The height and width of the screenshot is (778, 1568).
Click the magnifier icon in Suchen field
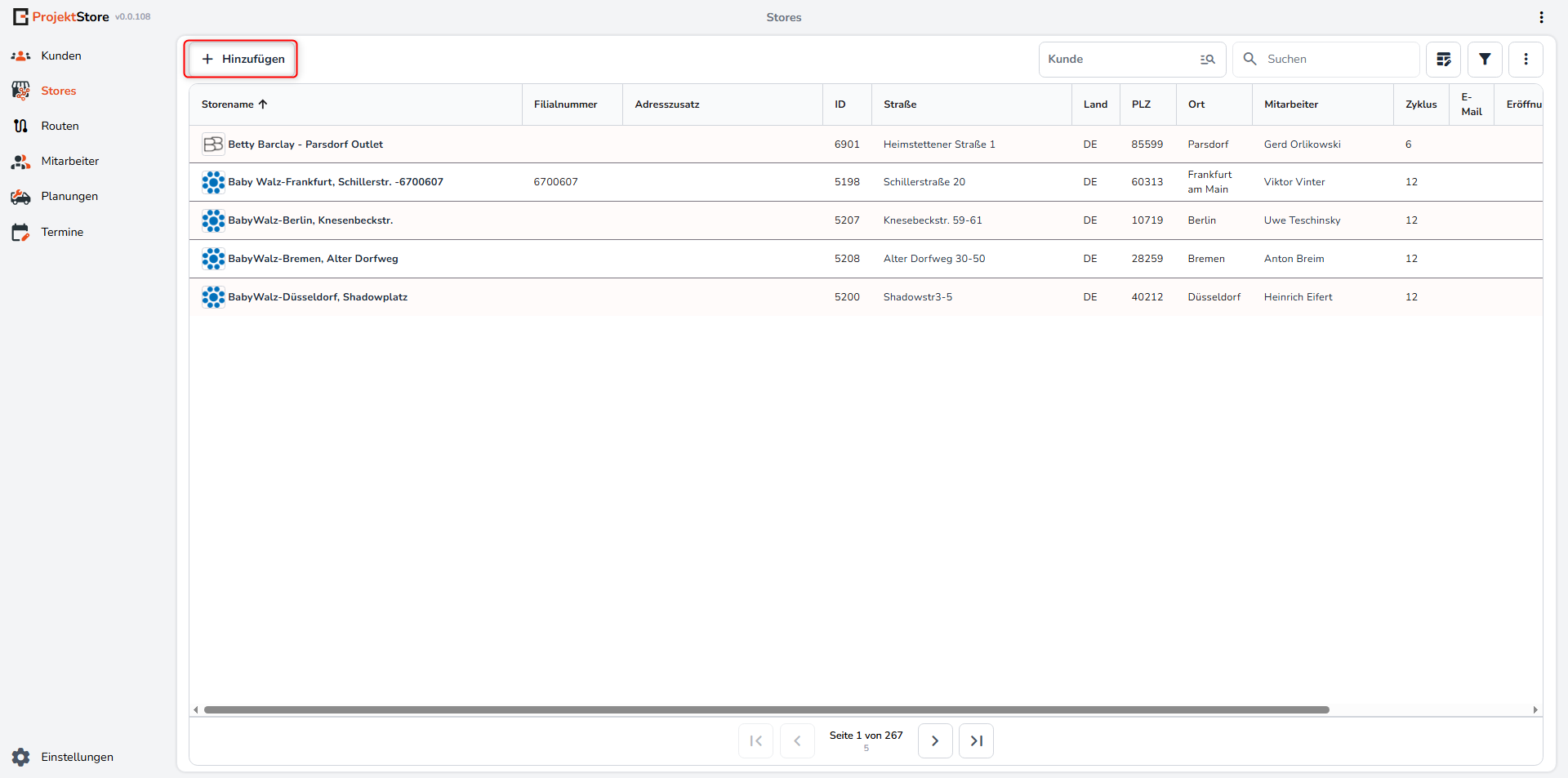1249,59
